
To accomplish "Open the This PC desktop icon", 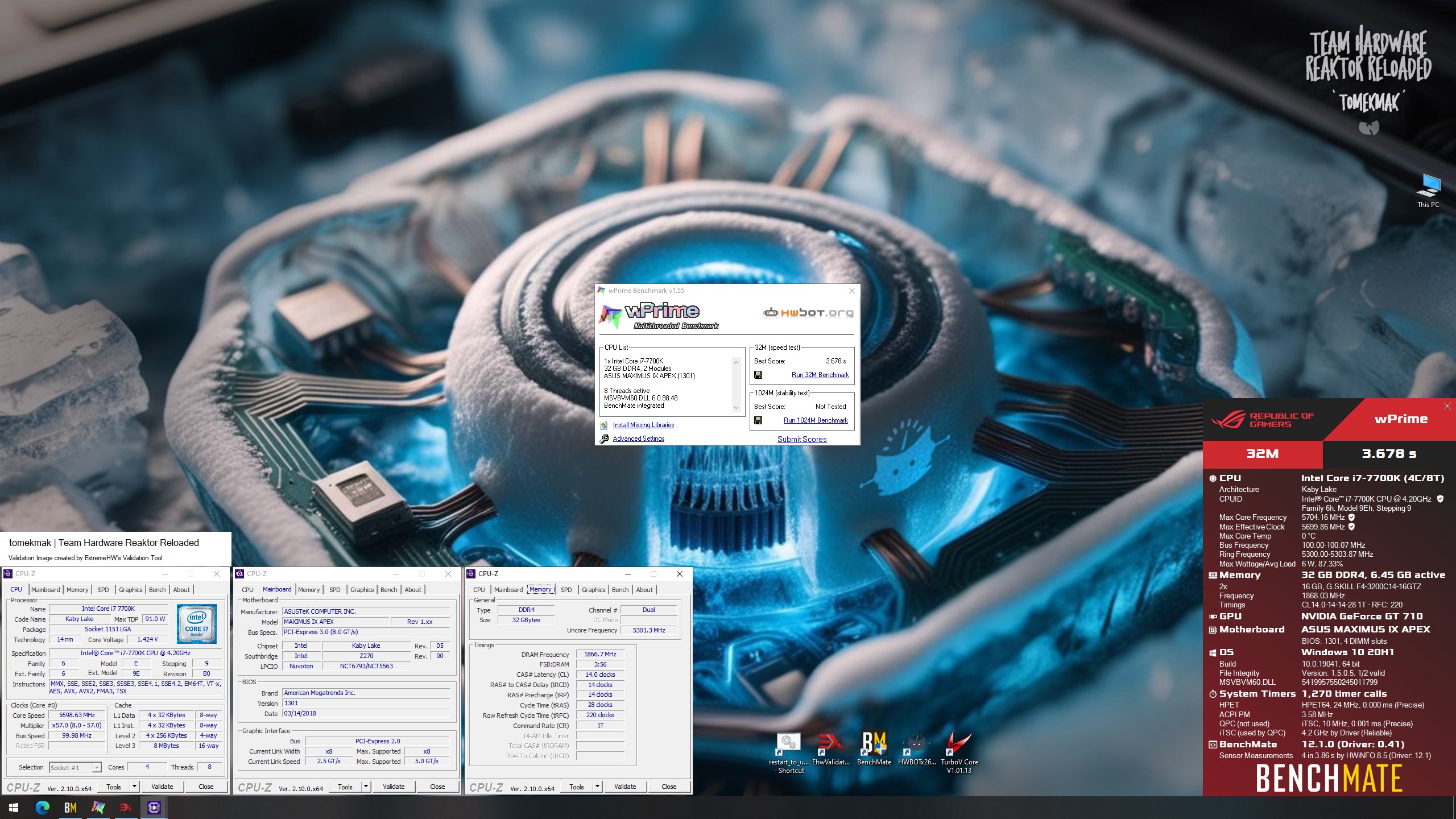I will (1428, 191).
